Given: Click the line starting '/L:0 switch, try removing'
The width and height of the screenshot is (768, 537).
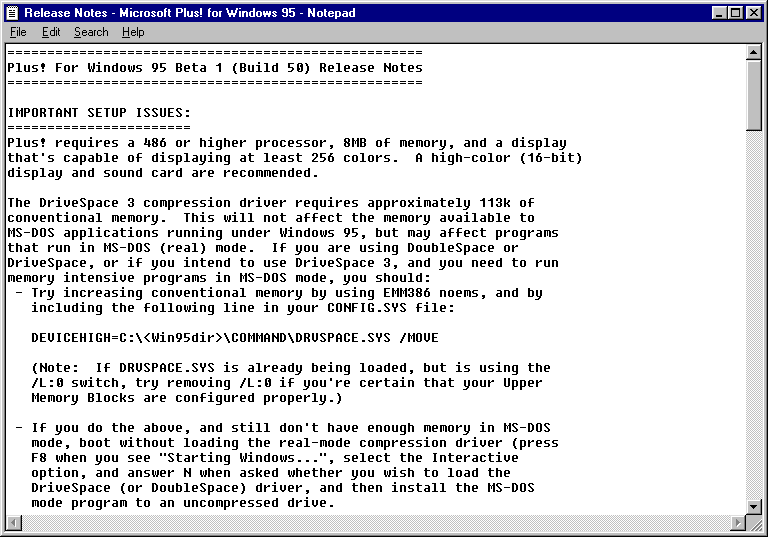Looking at the screenshot, I should [287, 383].
